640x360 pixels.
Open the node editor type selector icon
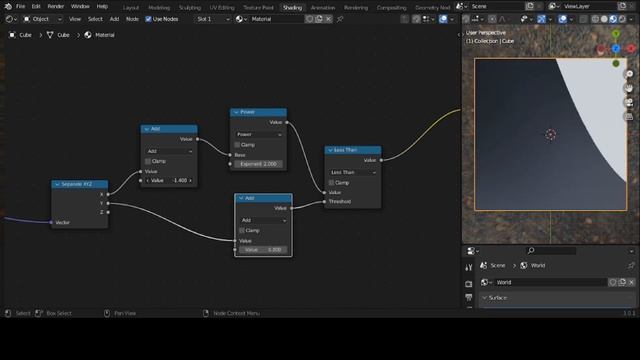pos(11,19)
